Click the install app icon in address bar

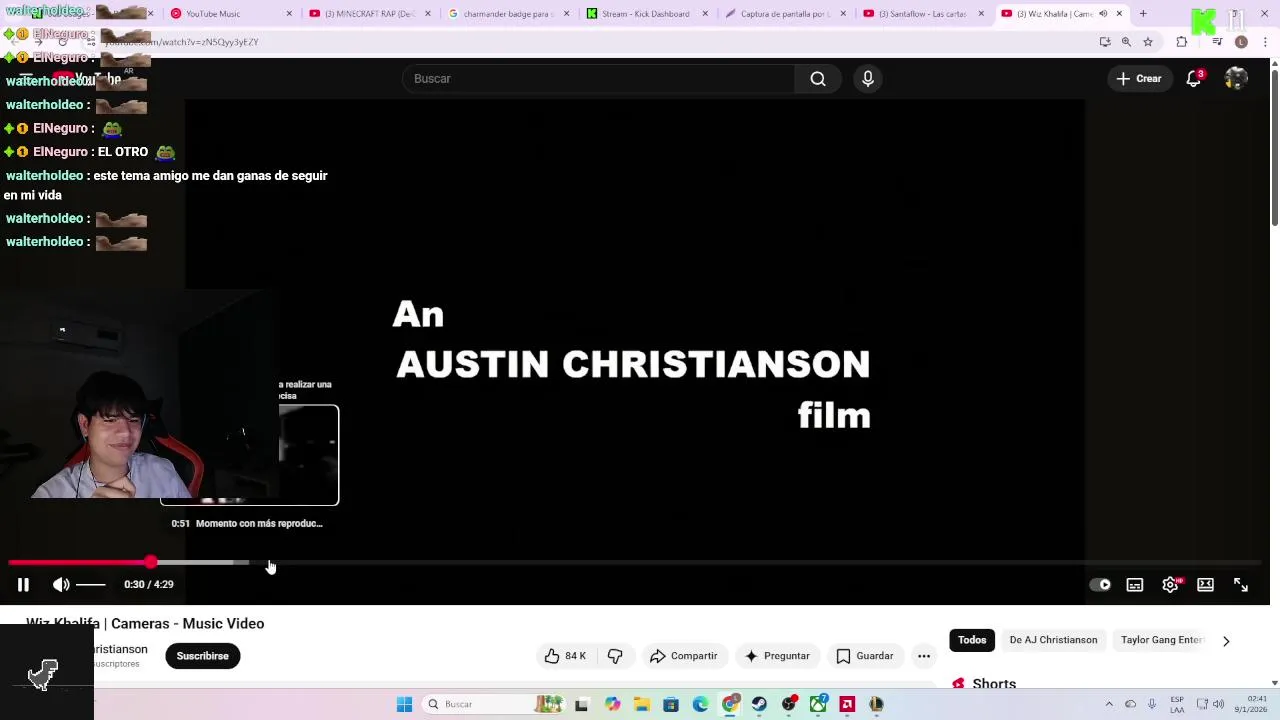pyautogui.click(x=1105, y=42)
